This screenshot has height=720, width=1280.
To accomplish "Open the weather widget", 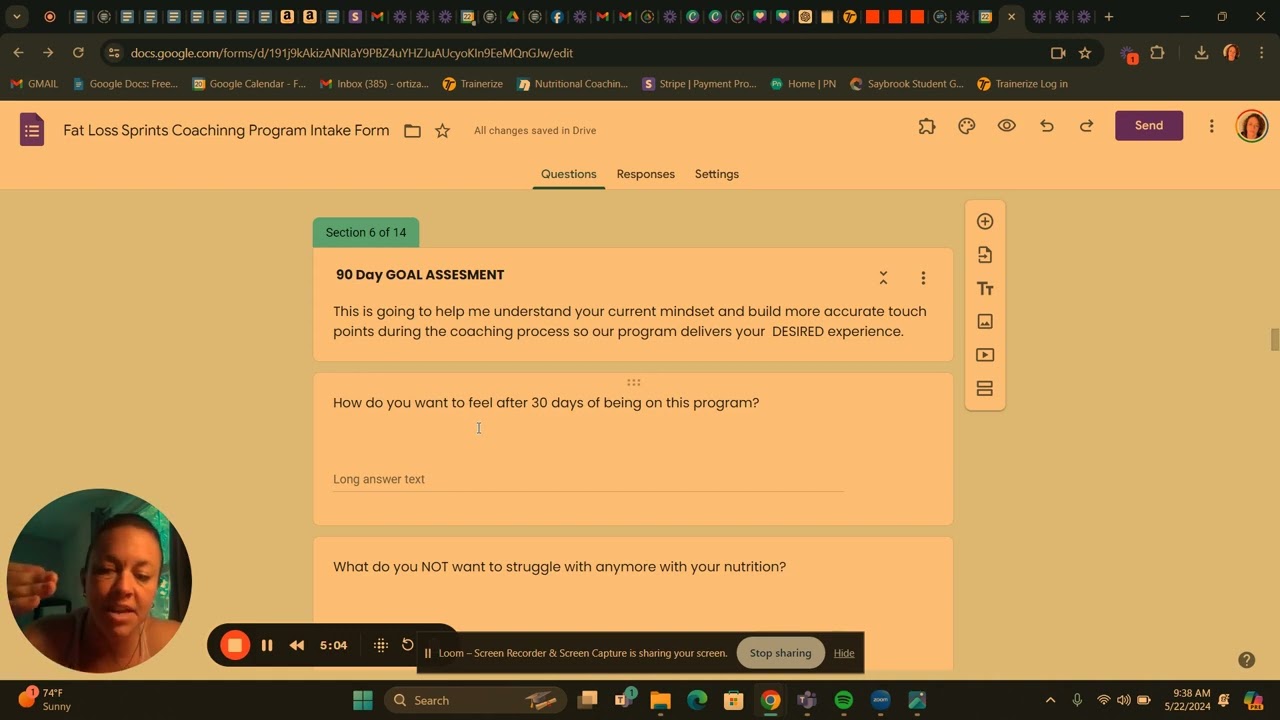I will point(45,699).
